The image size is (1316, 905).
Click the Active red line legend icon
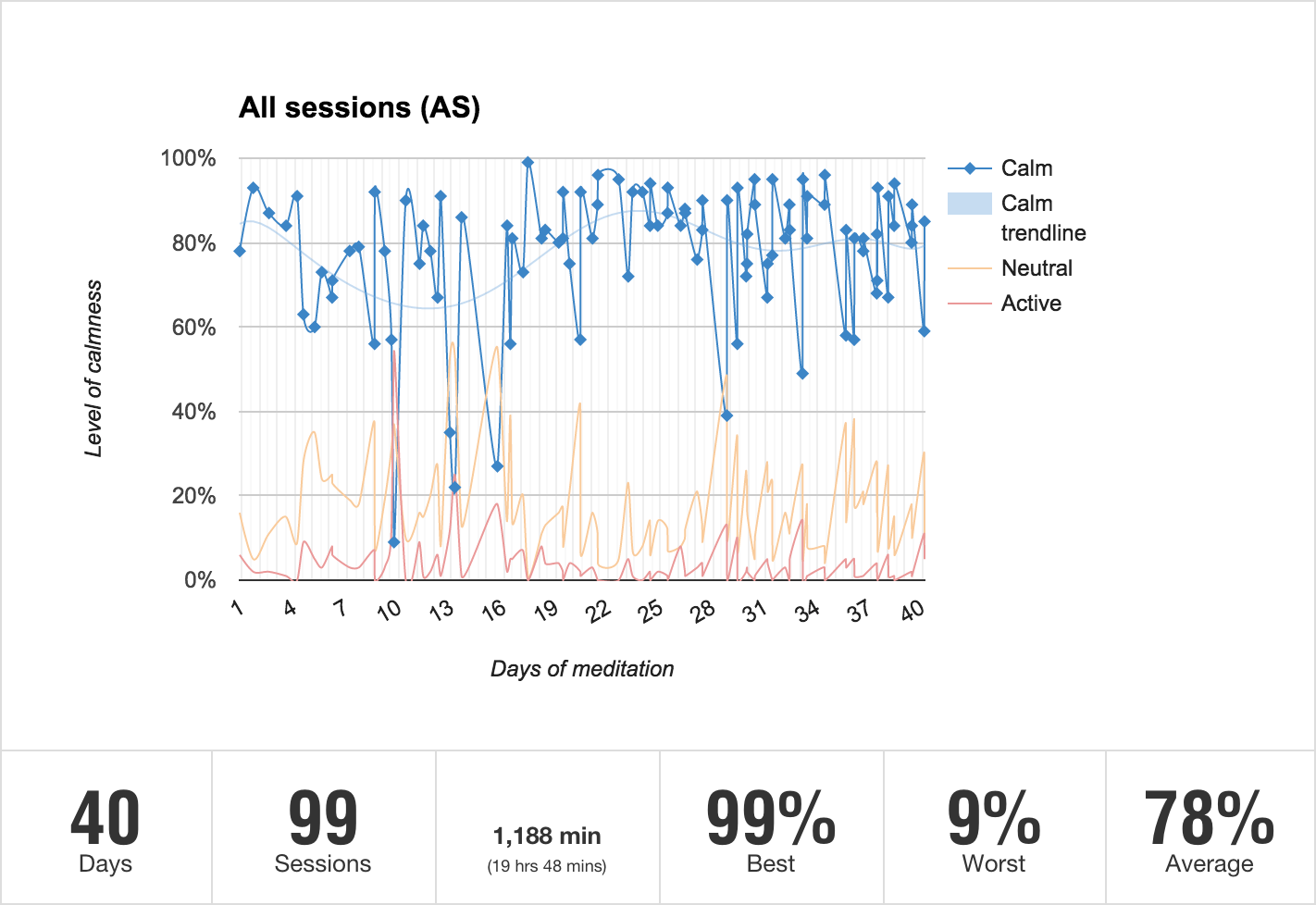(970, 304)
